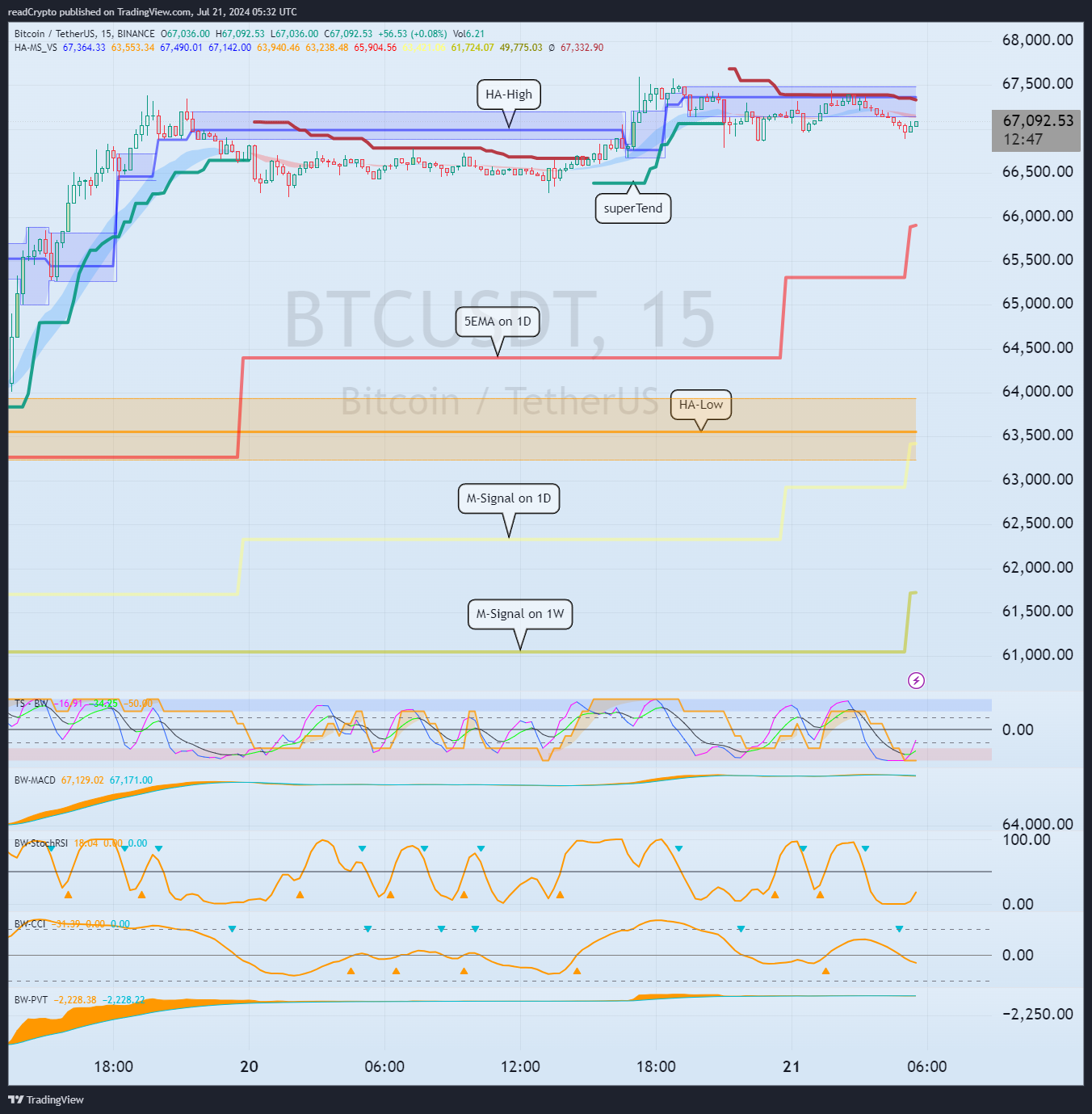Click the Bitcoin / TetherUS, 15, BINANCE legend title
The height and width of the screenshot is (1114, 1092).
click(85, 34)
